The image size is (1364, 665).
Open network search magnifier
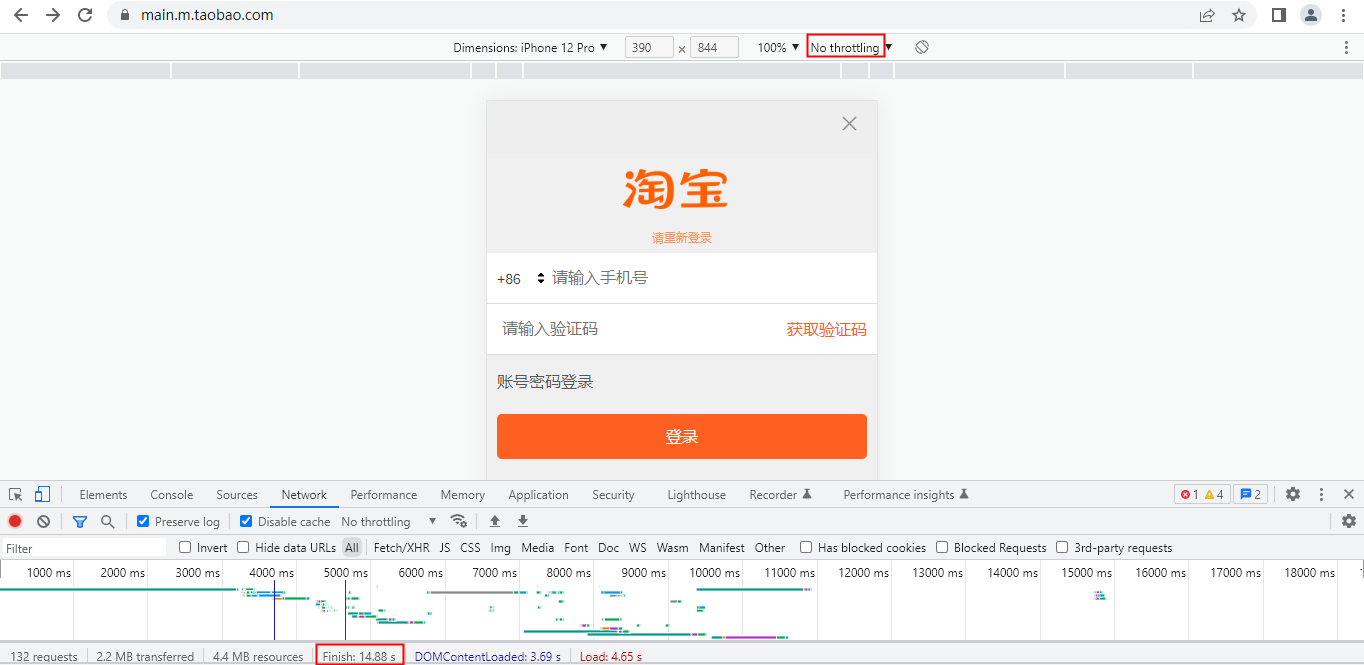pos(107,521)
